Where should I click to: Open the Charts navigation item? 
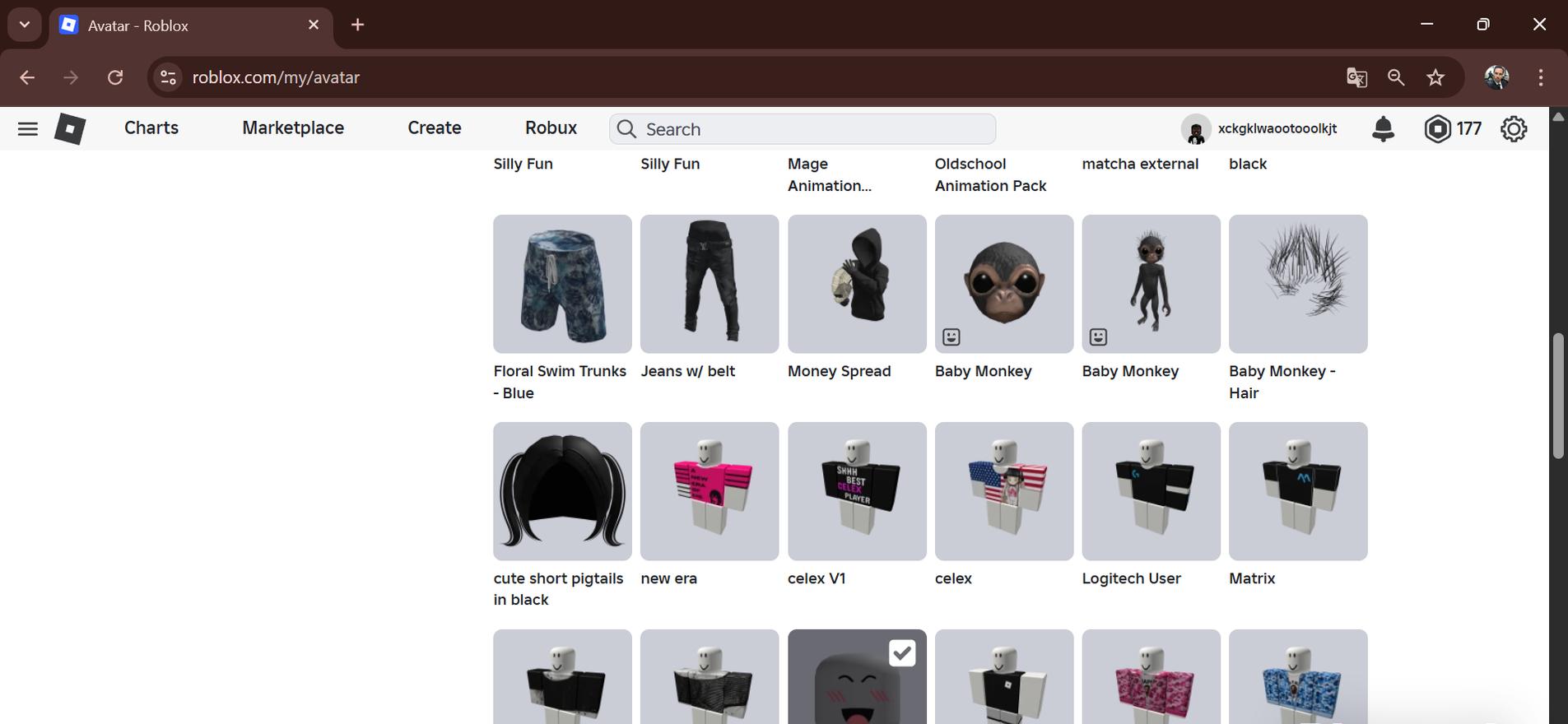point(151,128)
